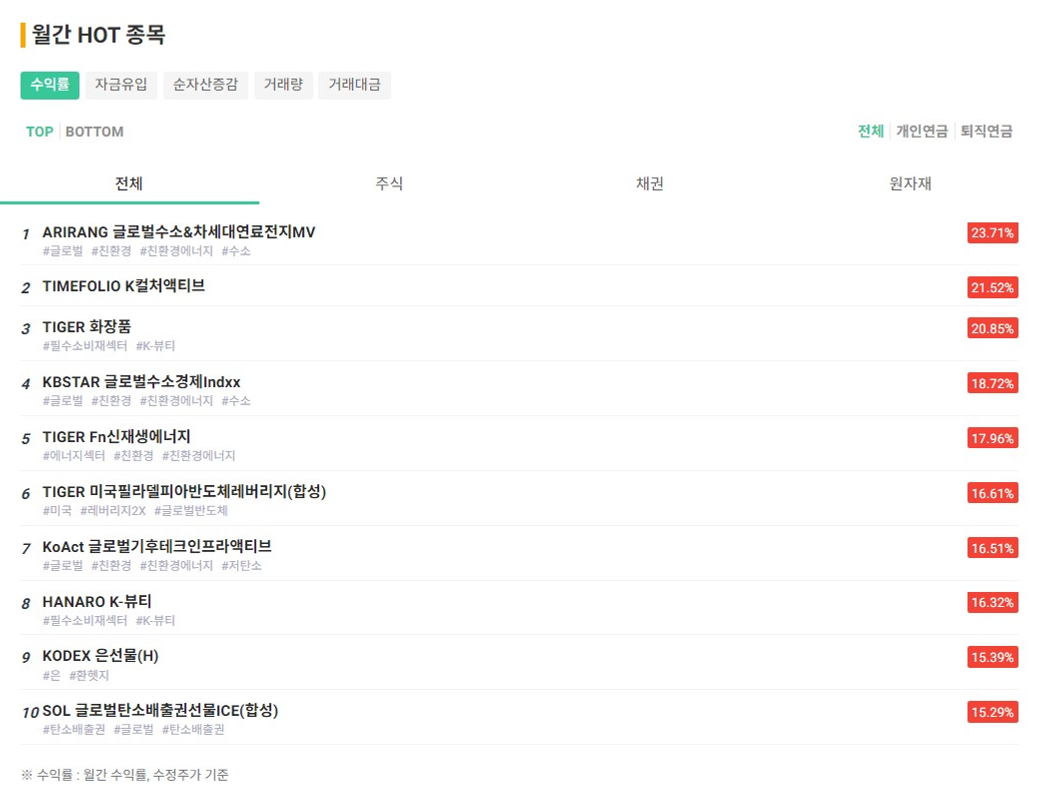Show ranking by 거래량
The image size is (1055, 804).
pos(283,85)
